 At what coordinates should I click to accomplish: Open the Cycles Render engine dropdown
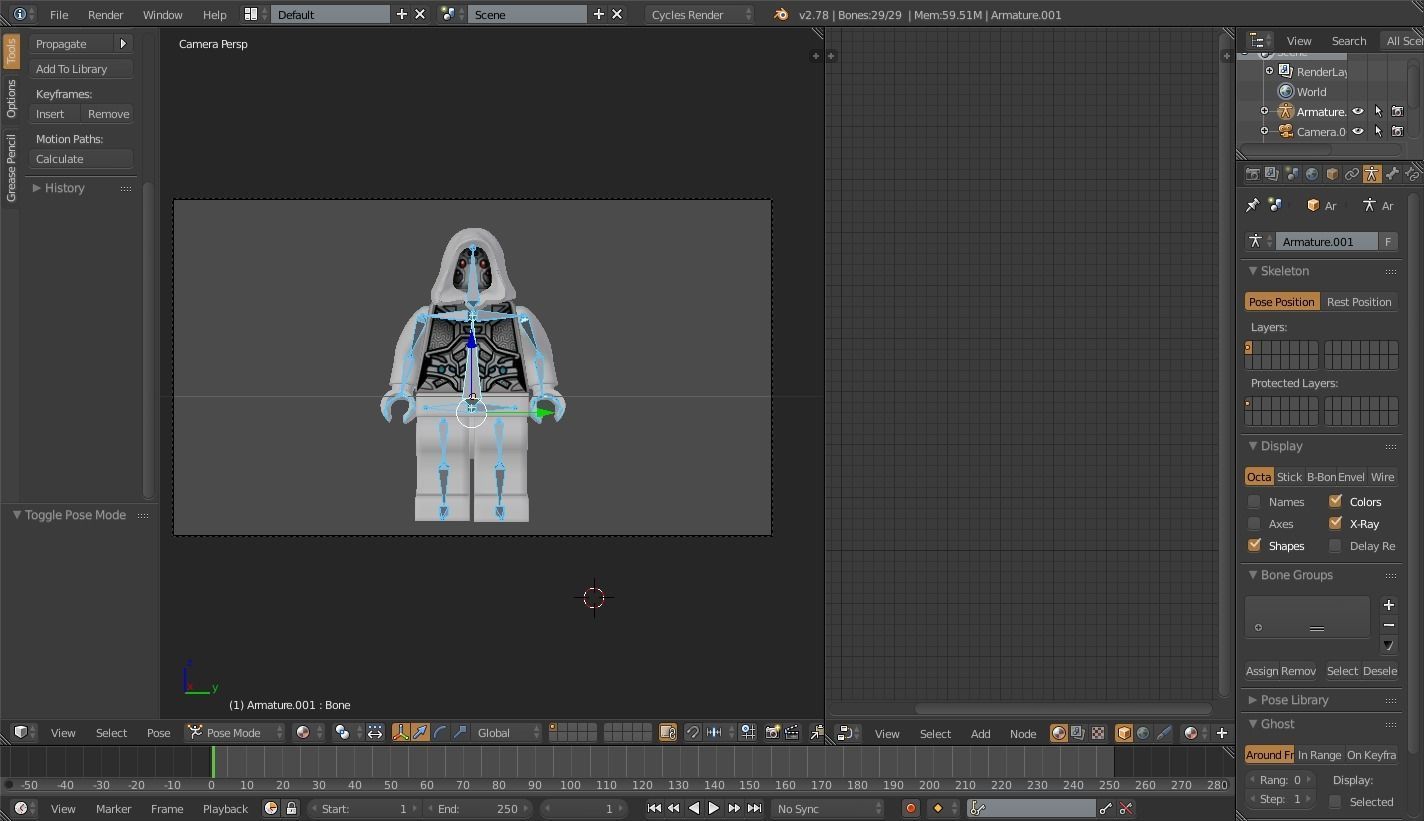(700, 15)
